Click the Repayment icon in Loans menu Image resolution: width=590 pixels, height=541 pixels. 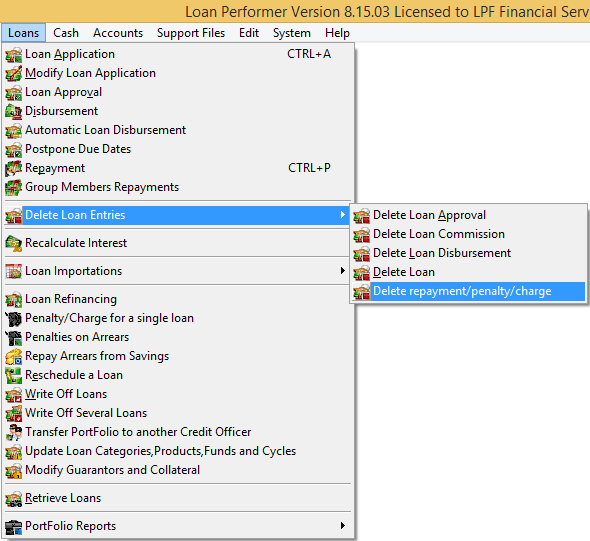click(x=14, y=168)
